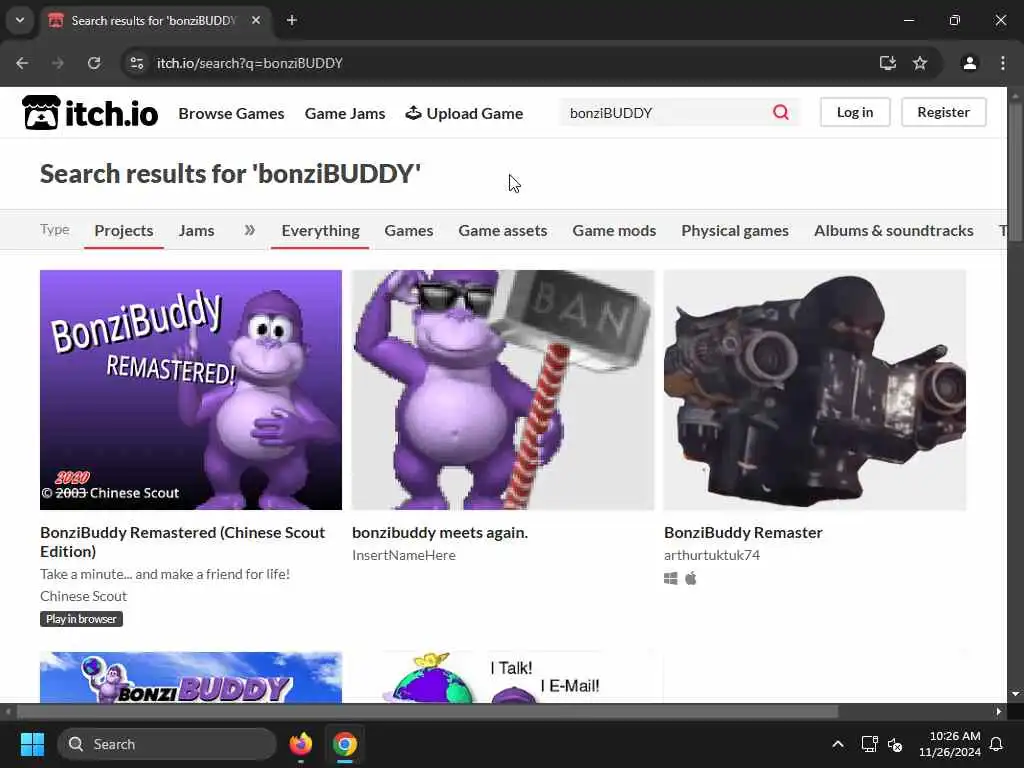
Task: Visit author Chinese Scout's page
Action: coord(84,596)
